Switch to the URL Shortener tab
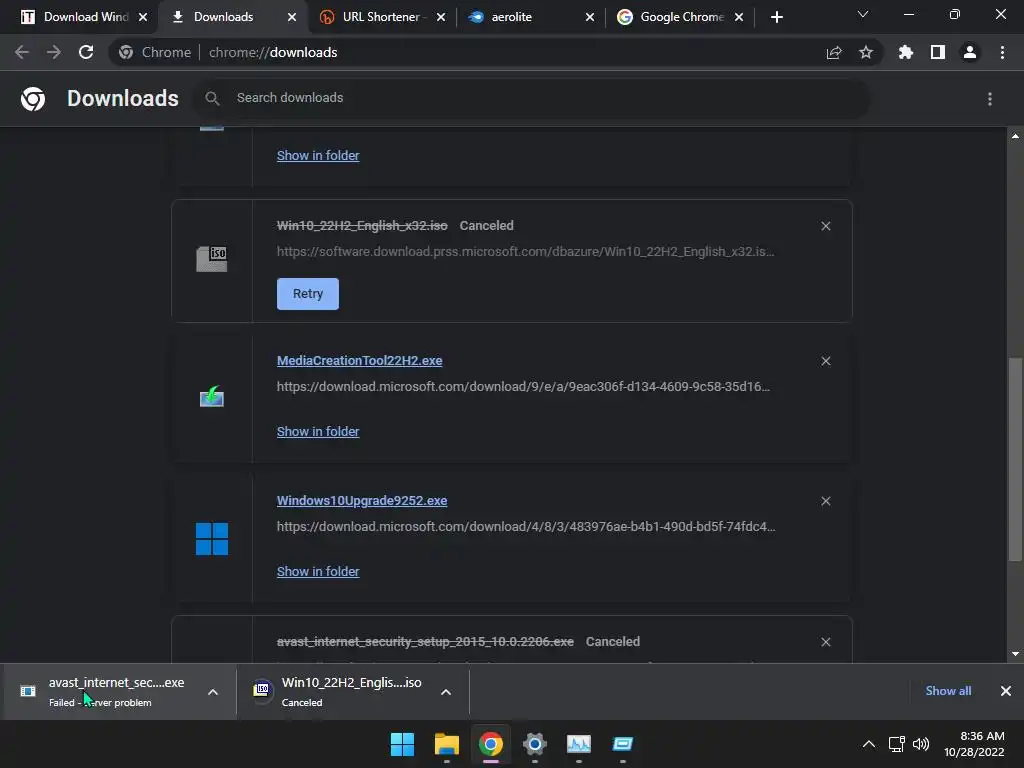Viewport: 1024px width, 768px height. (381, 17)
